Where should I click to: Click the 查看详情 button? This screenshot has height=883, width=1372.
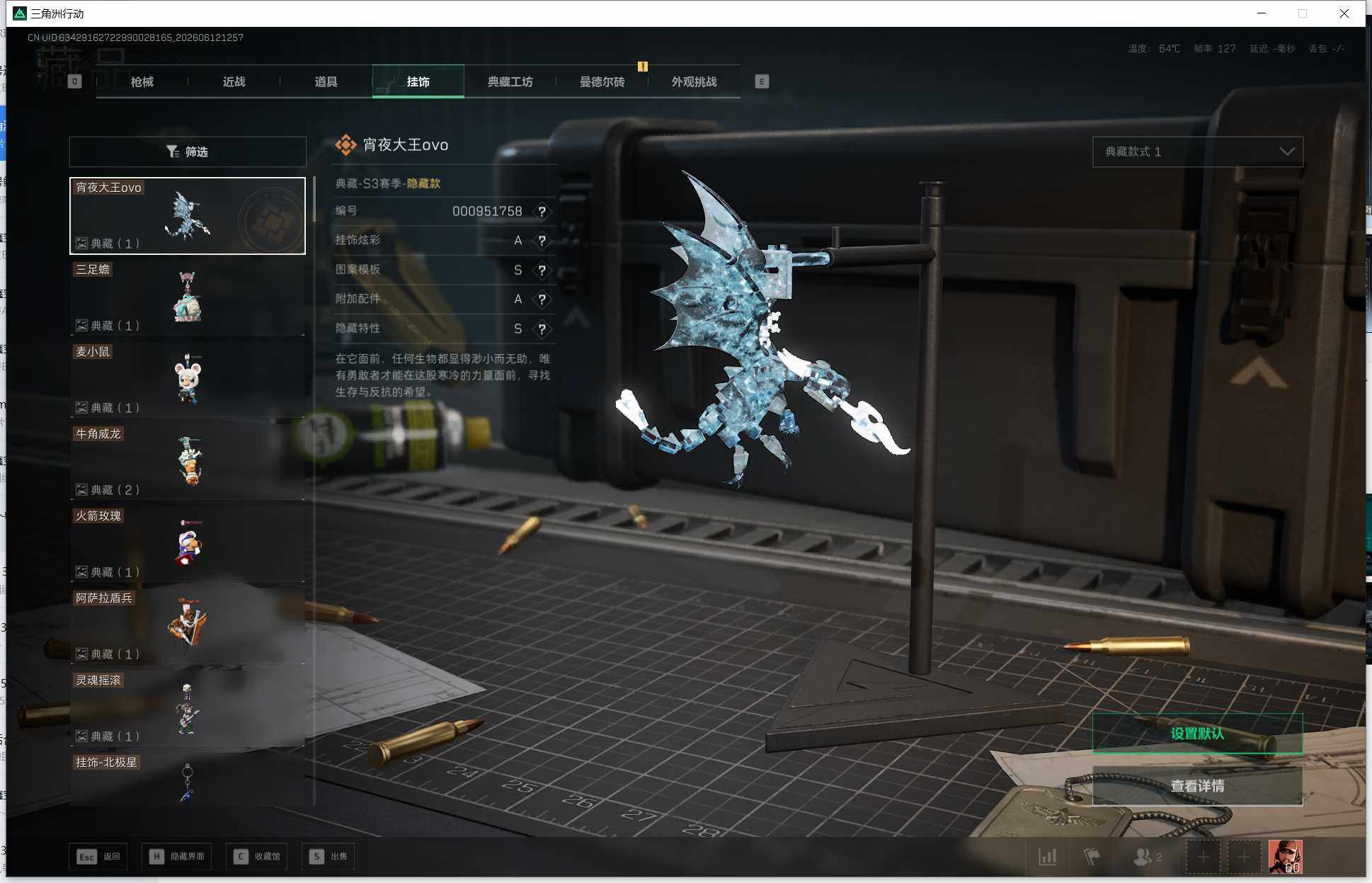click(1198, 785)
